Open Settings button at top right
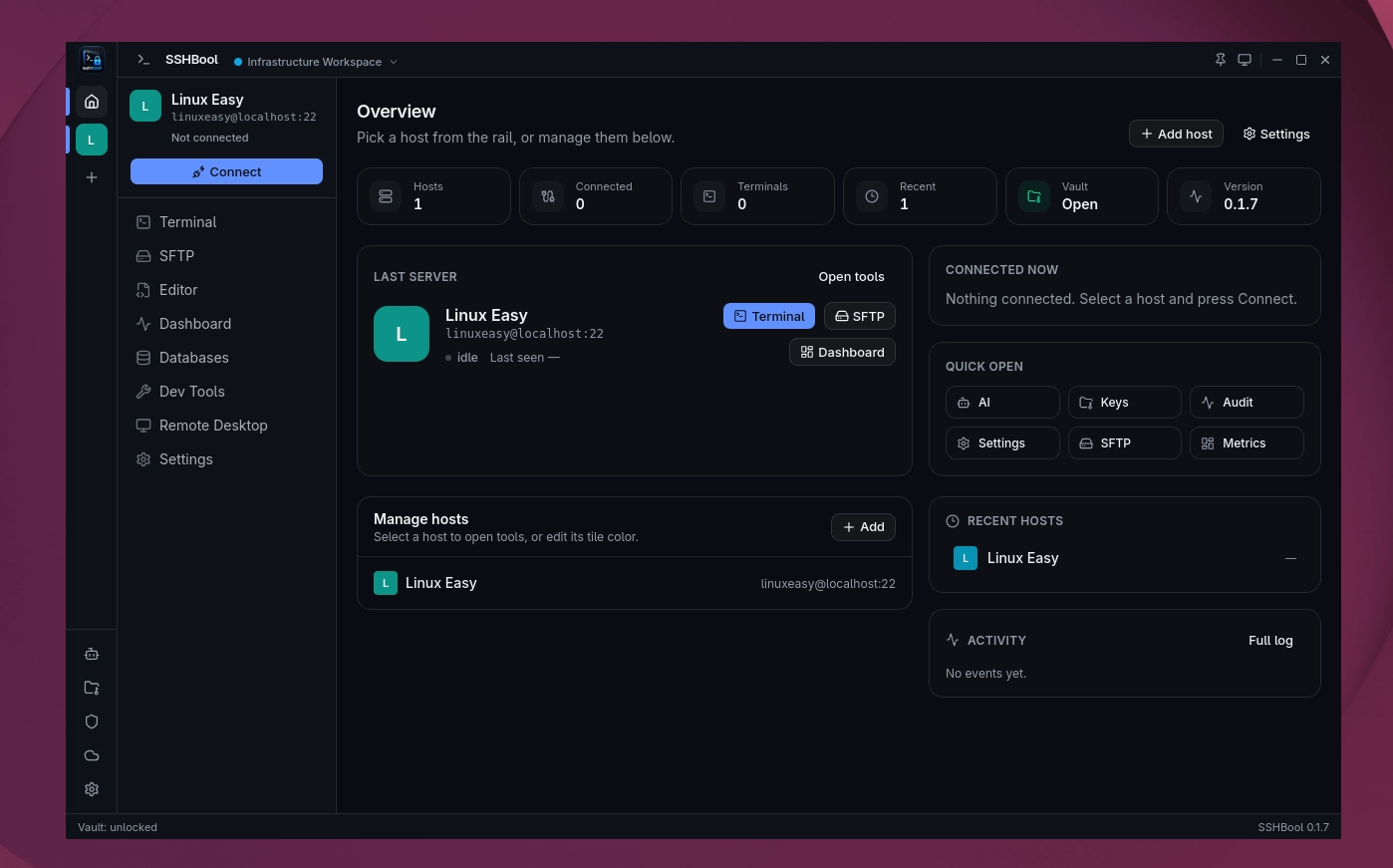The width and height of the screenshot is (1393, 868). (1276, 134)
